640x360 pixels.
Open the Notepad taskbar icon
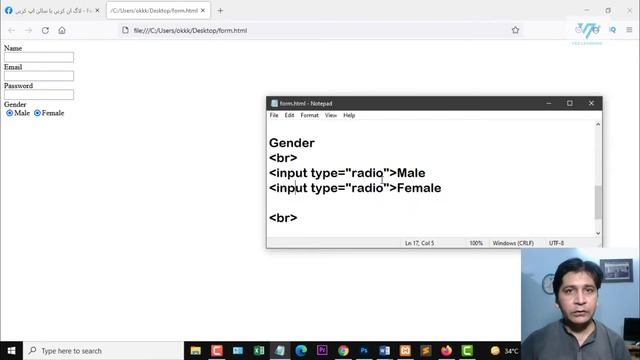point(280,351)
